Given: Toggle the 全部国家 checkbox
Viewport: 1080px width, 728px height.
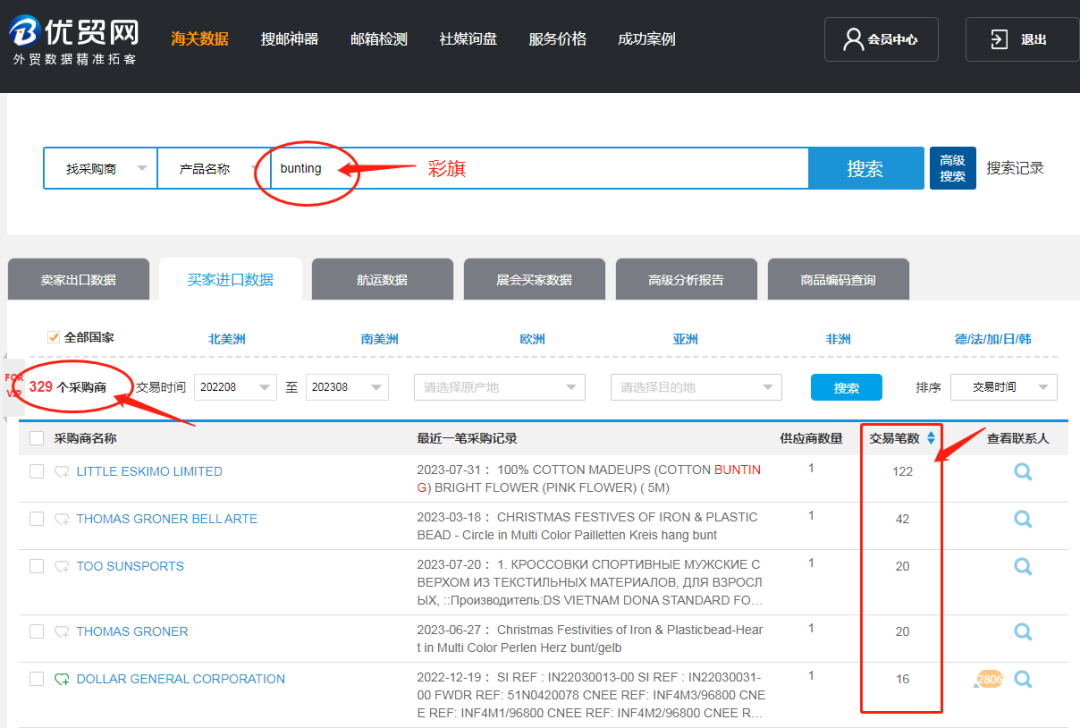Looking at the screenshot, I should click(x=54, y=338).
